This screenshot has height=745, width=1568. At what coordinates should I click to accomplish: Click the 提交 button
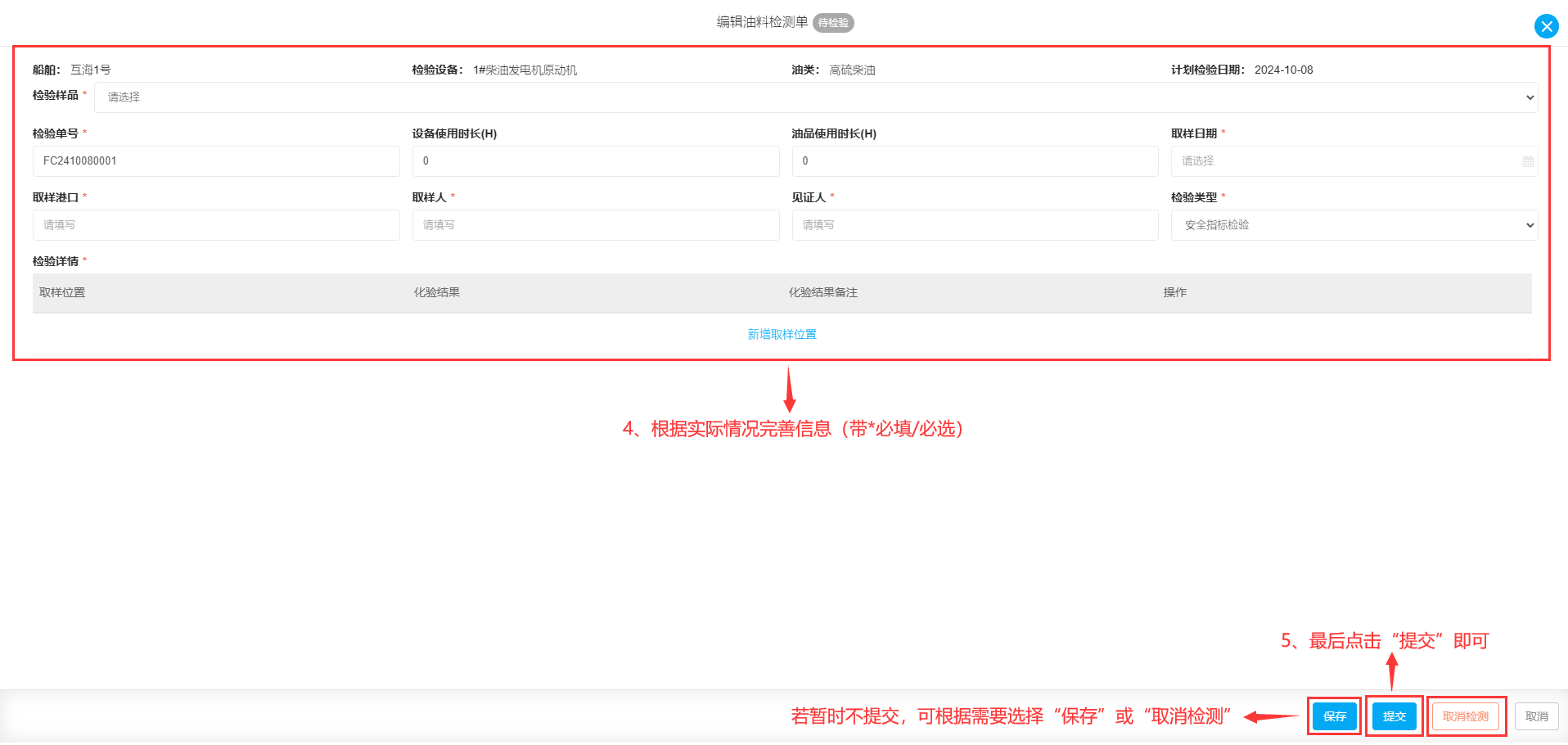point(1394,716)
